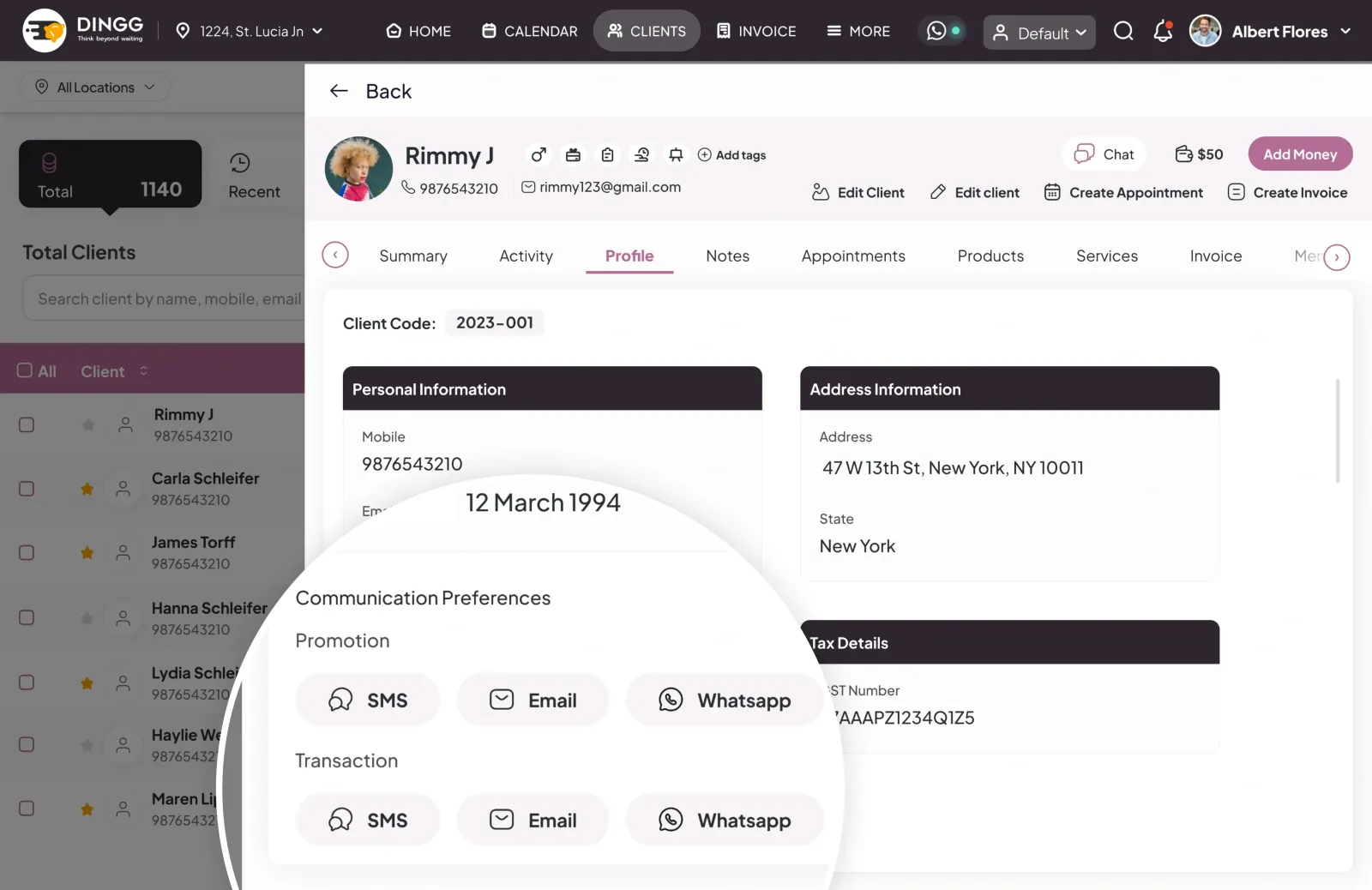
Task: Click Add tags
Action: 731,154
